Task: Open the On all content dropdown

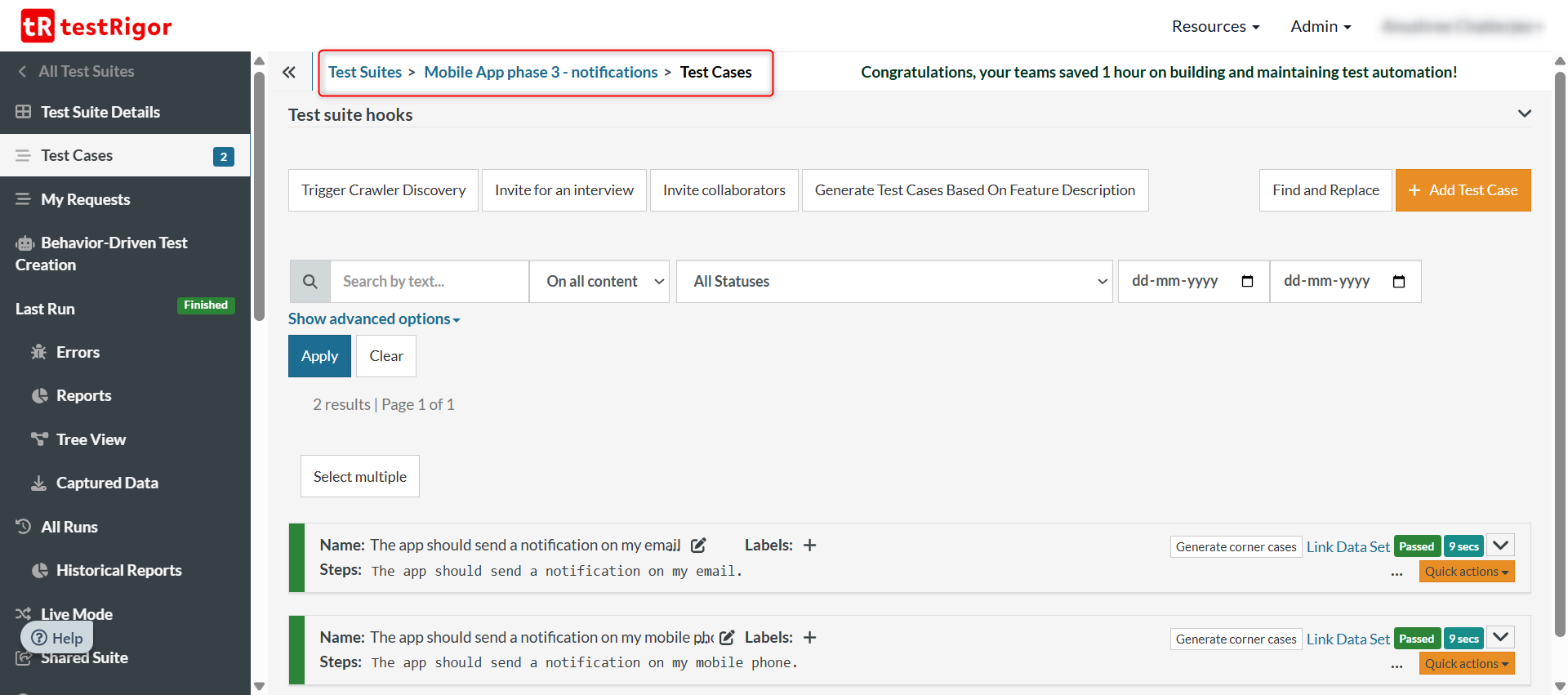Action: click(x=599, y=282)
